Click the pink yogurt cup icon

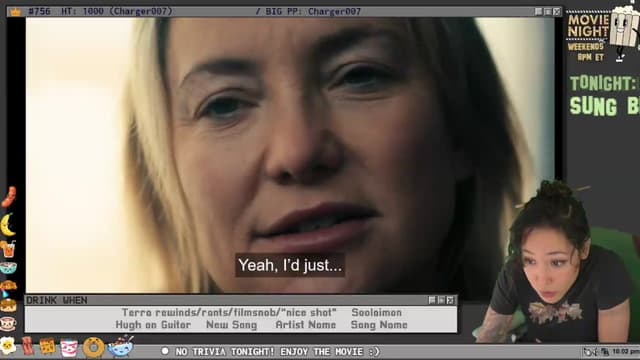click(x=69, y=347)
